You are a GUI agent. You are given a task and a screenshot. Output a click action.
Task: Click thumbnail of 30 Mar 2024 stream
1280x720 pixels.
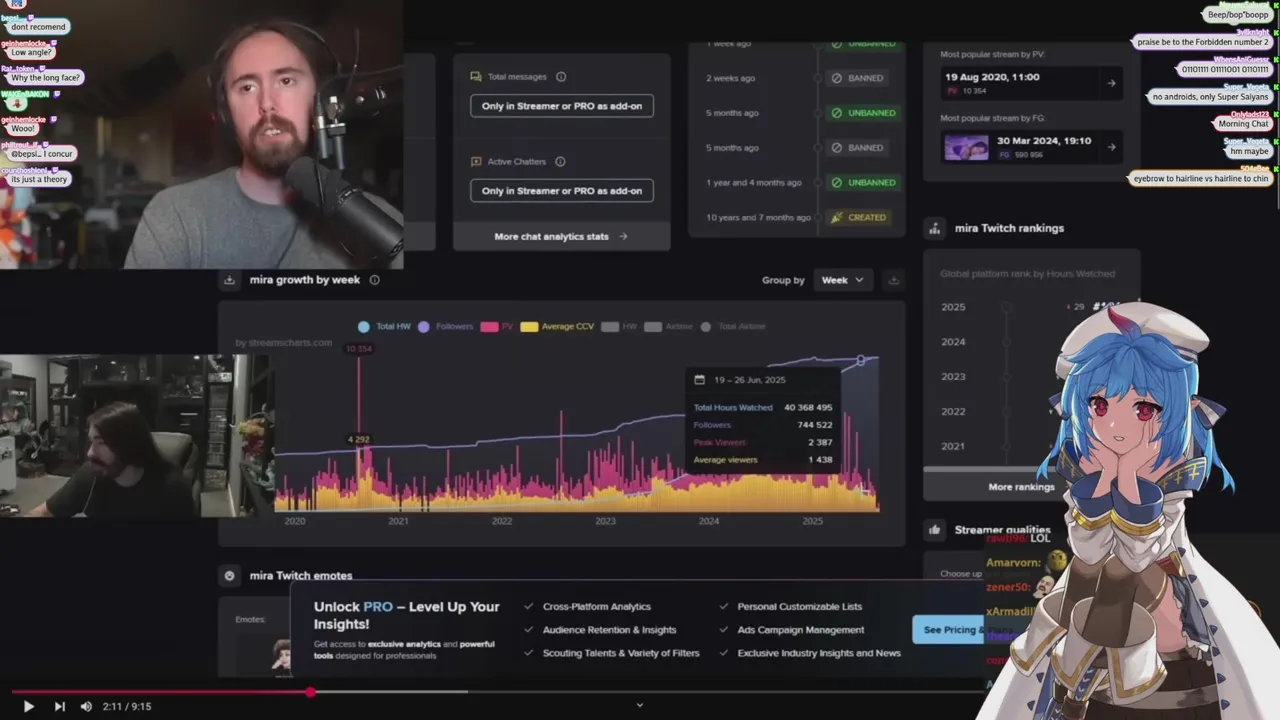point(966,147)
